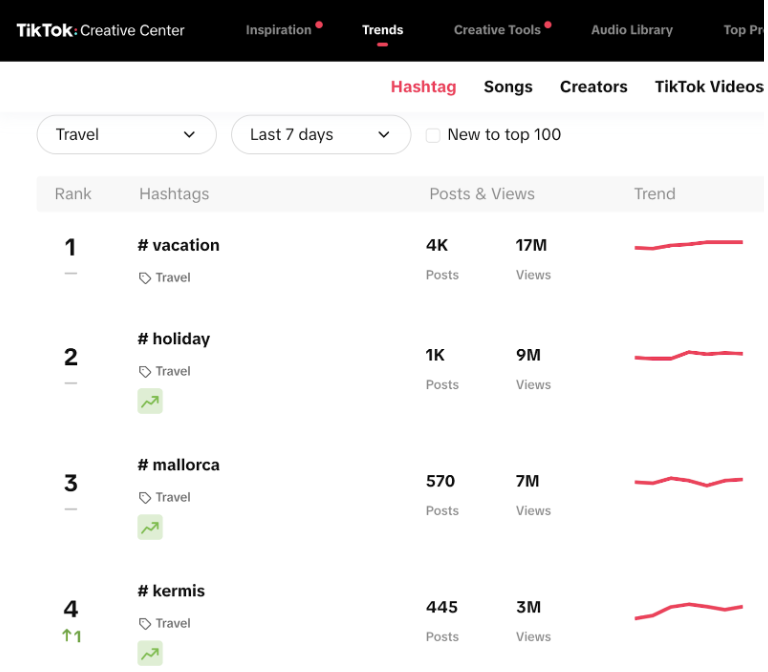768x672 pixels.
Task: Open the # mallorca hashtag
Action: coord(178,465)
